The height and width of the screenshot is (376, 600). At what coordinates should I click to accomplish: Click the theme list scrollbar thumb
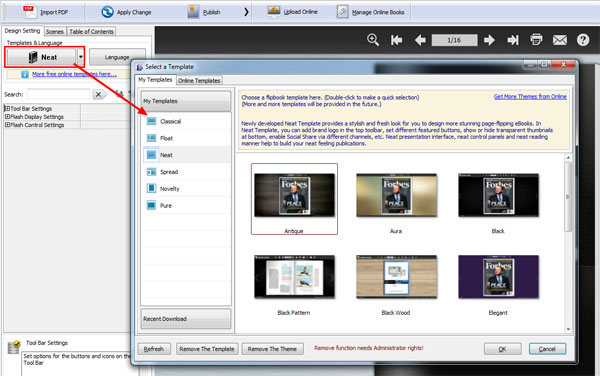point(568,197)
